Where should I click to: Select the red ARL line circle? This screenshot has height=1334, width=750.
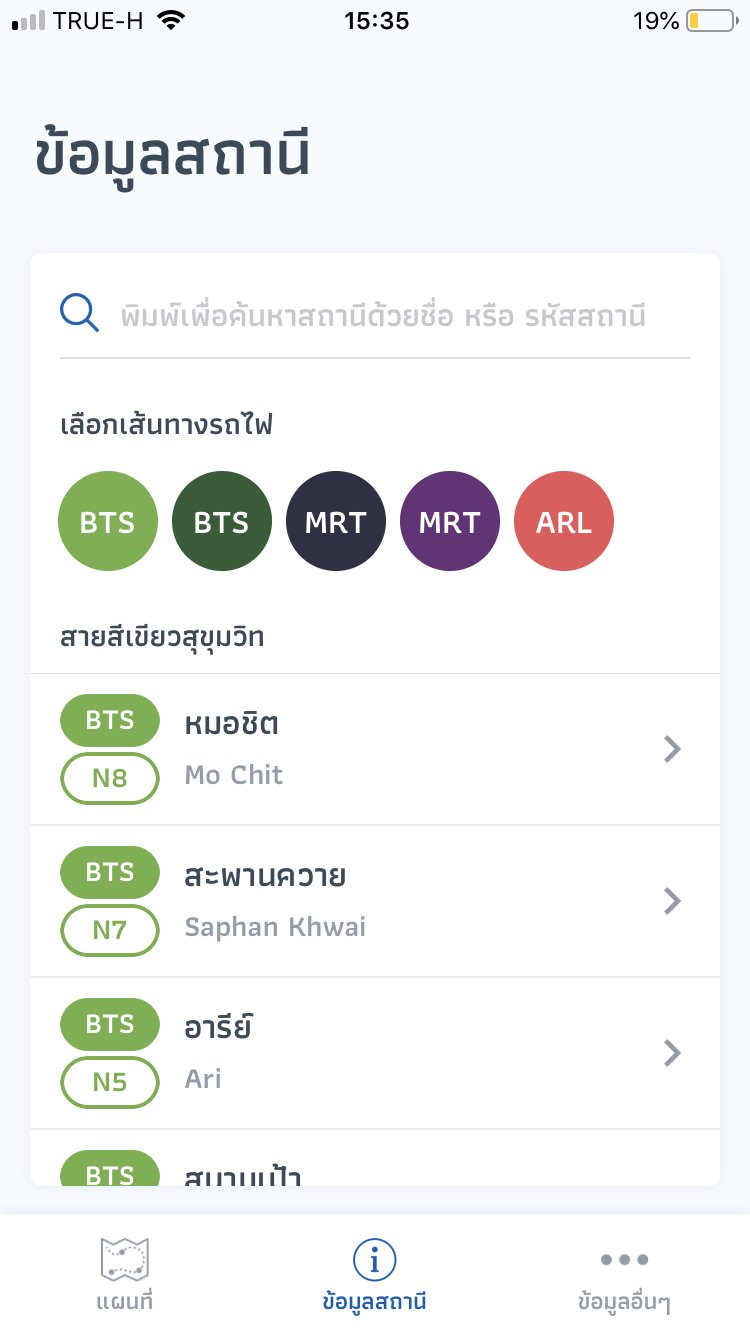tap(563, 521)
